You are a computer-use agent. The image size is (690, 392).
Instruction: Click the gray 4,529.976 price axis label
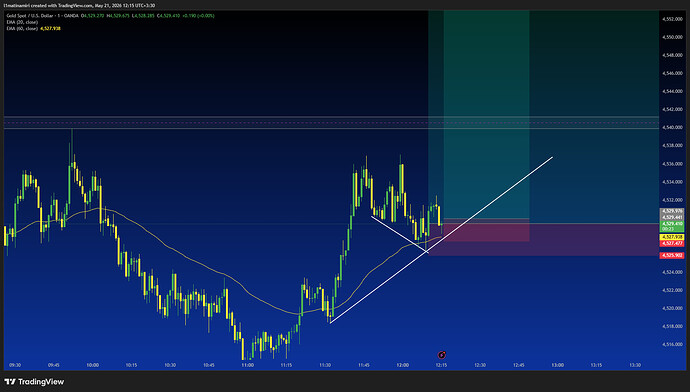672,211
